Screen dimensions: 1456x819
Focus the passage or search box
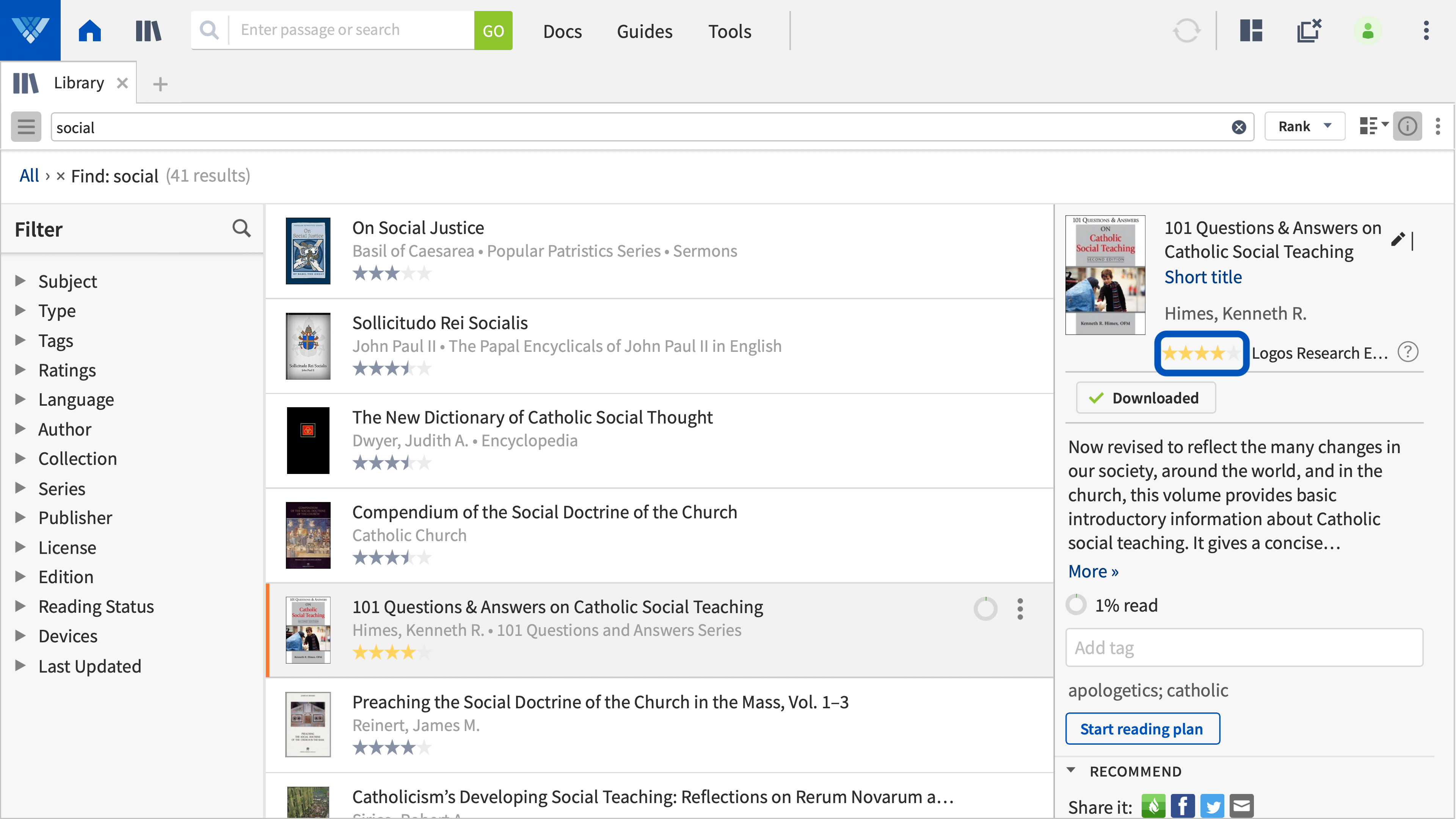point(351,30)
